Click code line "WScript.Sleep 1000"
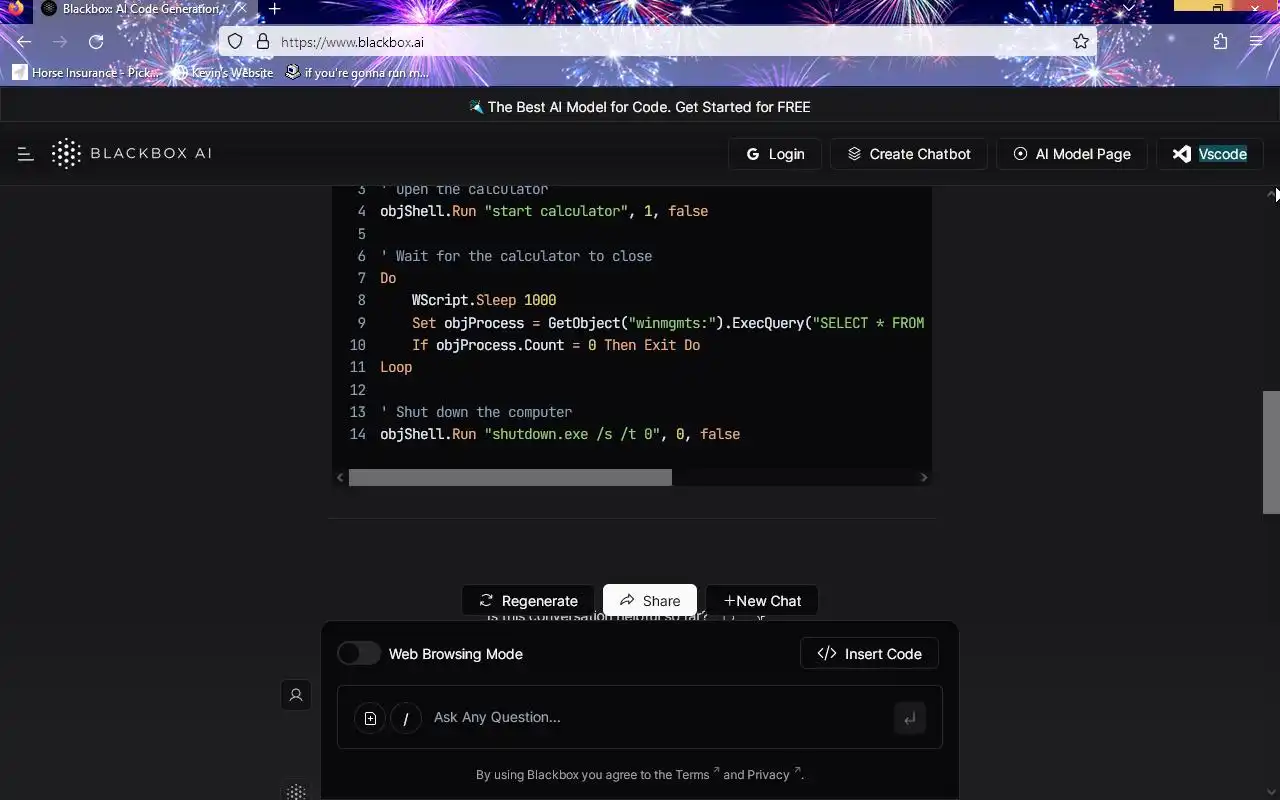This screenshot has width=1280, height=800. 484,300
